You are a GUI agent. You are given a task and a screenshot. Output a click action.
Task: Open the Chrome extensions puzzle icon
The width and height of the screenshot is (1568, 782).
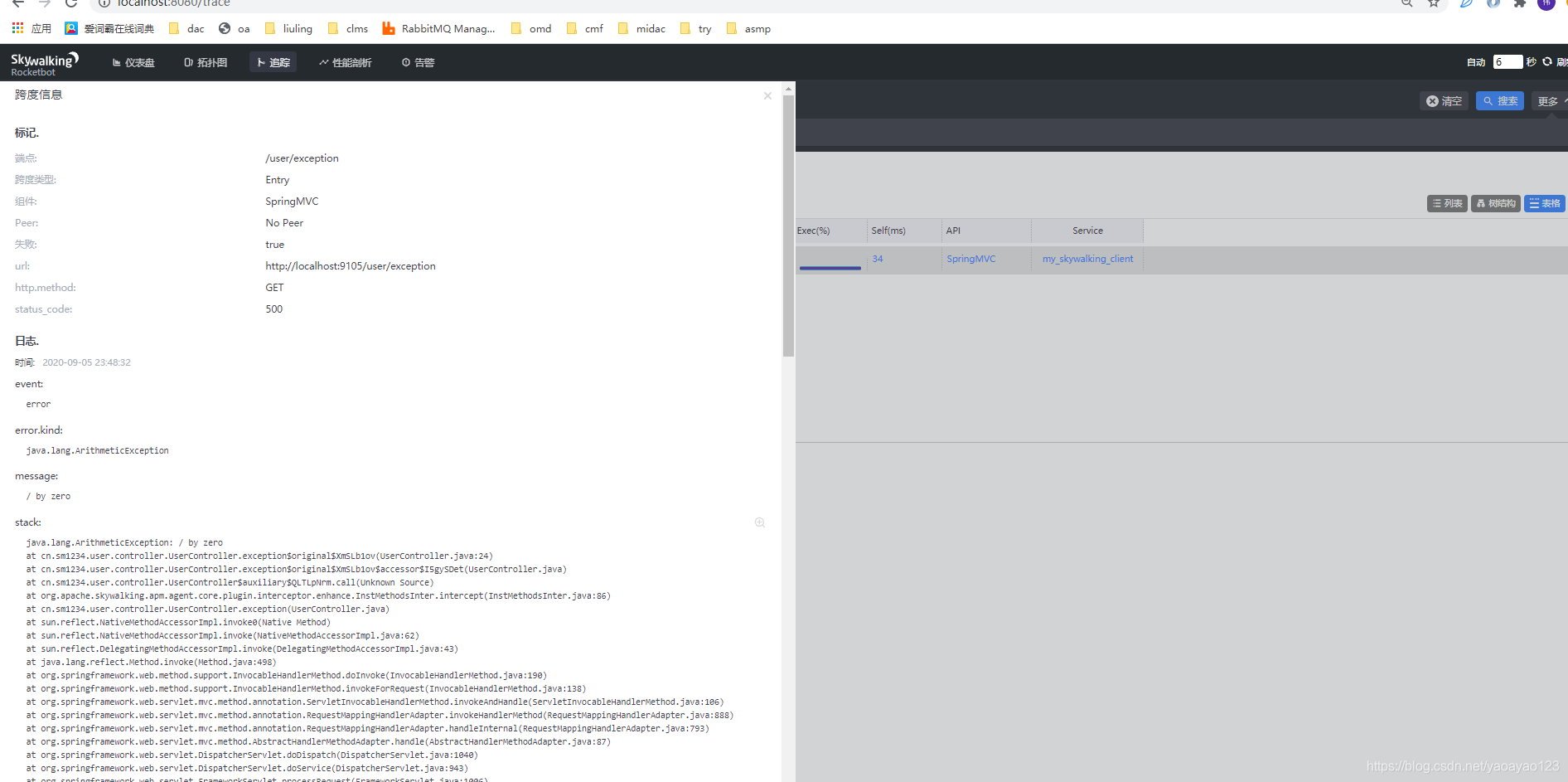coord(1520,3)
